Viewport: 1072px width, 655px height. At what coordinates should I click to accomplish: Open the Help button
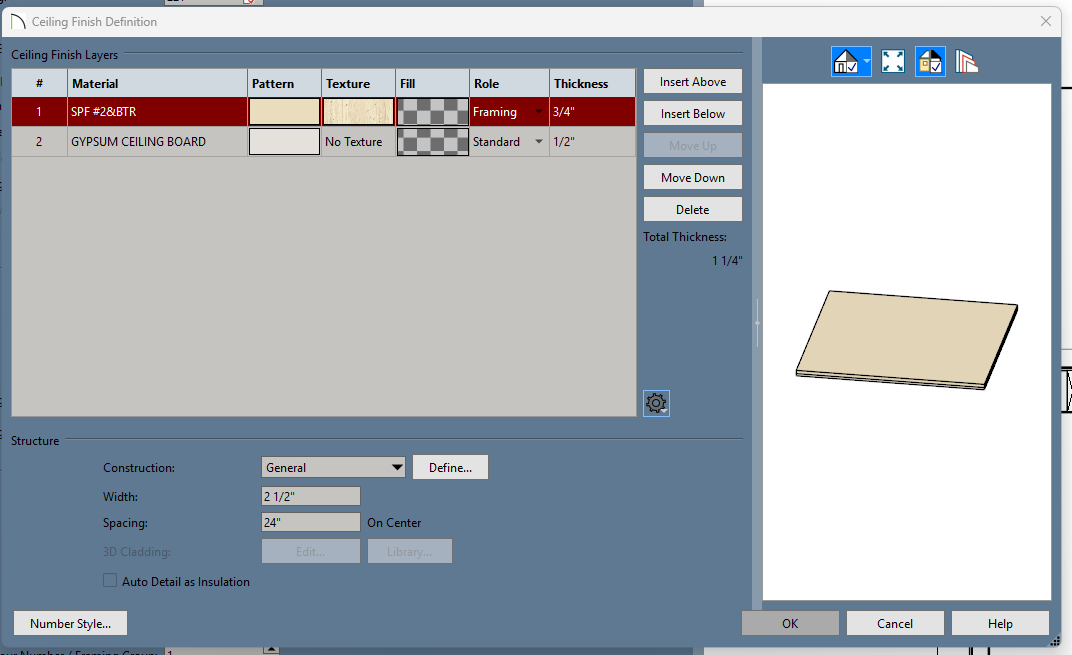(x=1000, y=623)
